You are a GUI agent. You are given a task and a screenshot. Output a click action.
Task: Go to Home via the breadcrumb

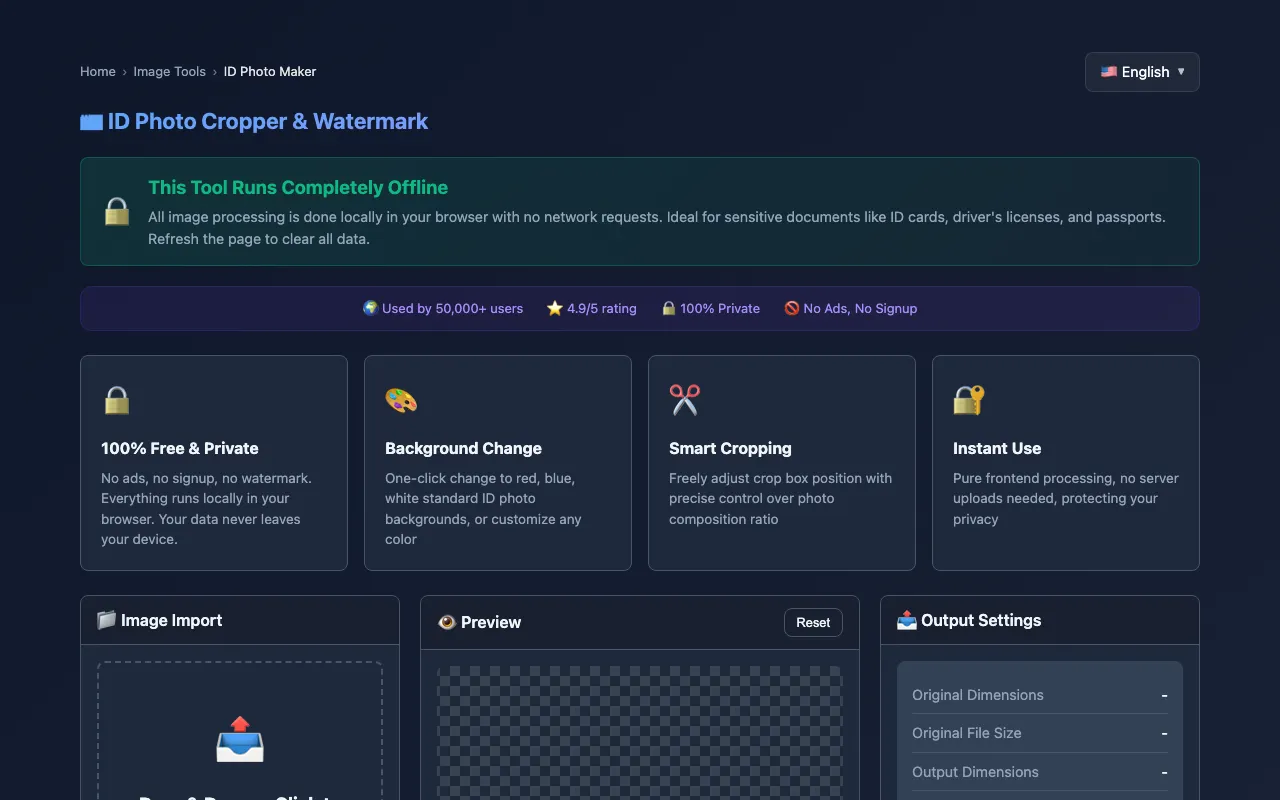point(98,72)
